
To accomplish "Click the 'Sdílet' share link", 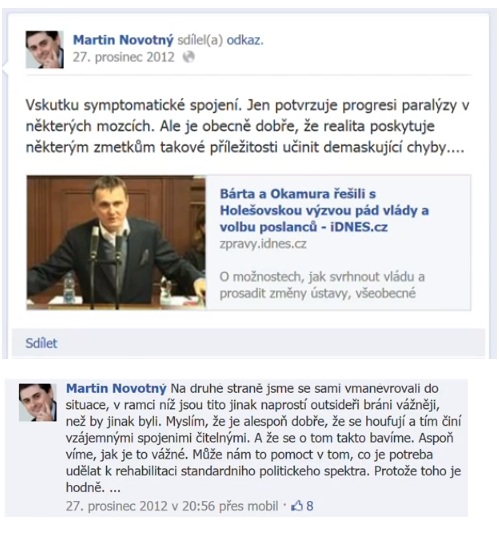I will point(41,343).
